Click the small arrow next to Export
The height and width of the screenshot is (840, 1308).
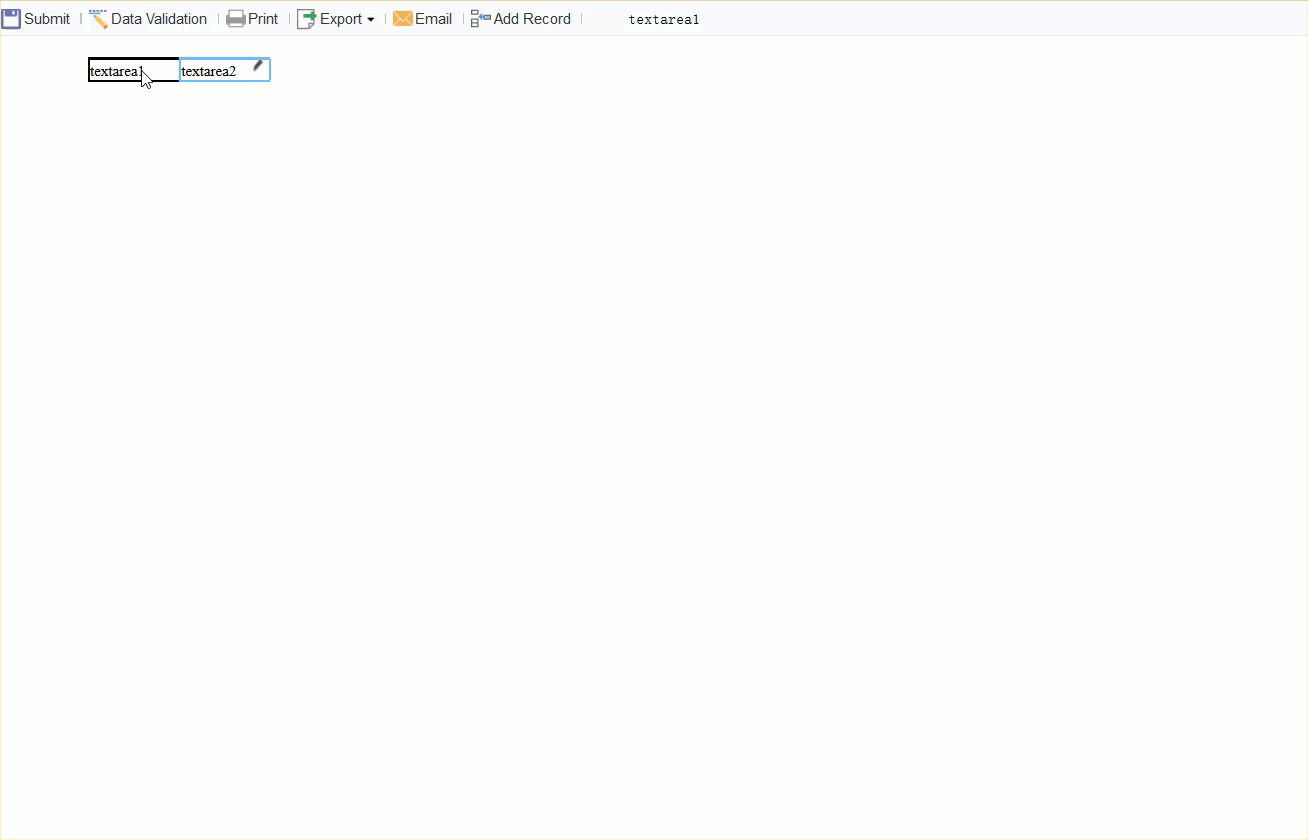371,20
